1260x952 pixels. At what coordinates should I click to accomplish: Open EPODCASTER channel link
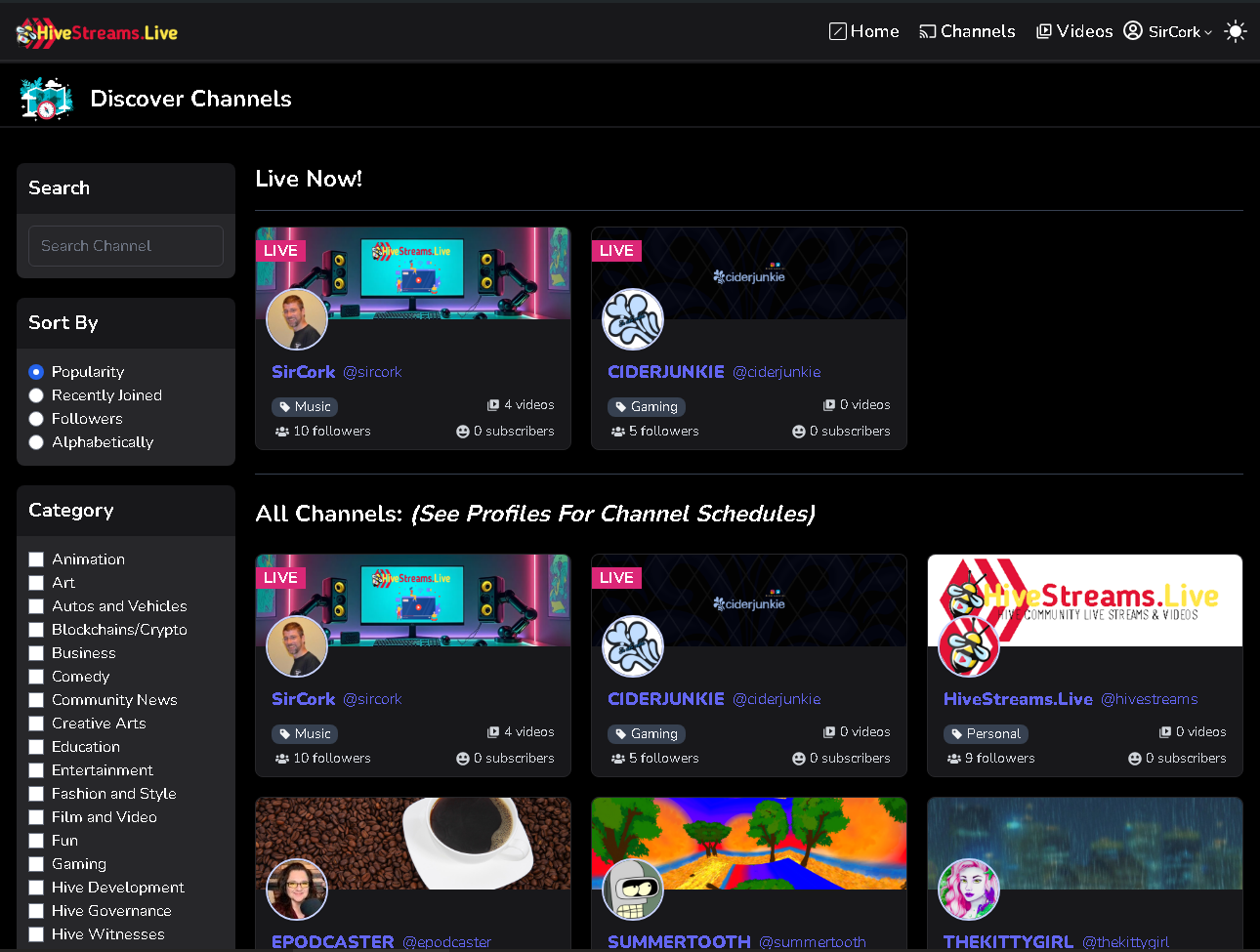pos(333,941)
